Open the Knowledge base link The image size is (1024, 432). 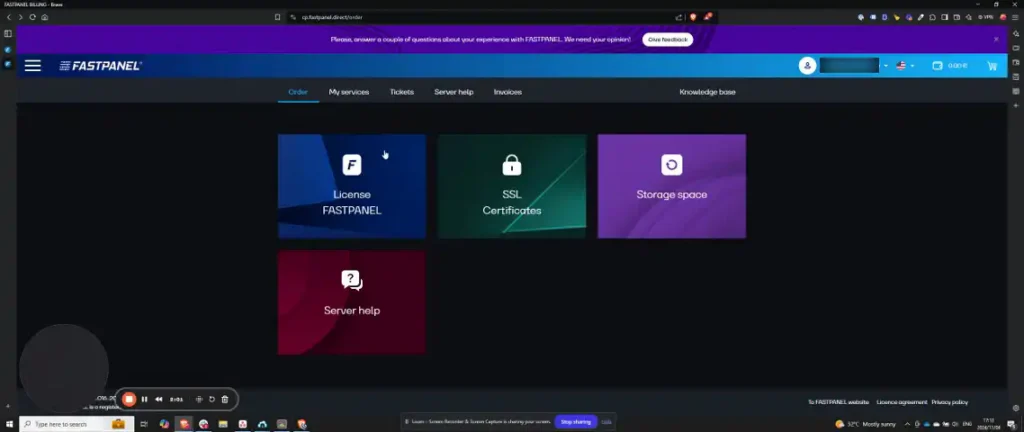pos(707,92)
